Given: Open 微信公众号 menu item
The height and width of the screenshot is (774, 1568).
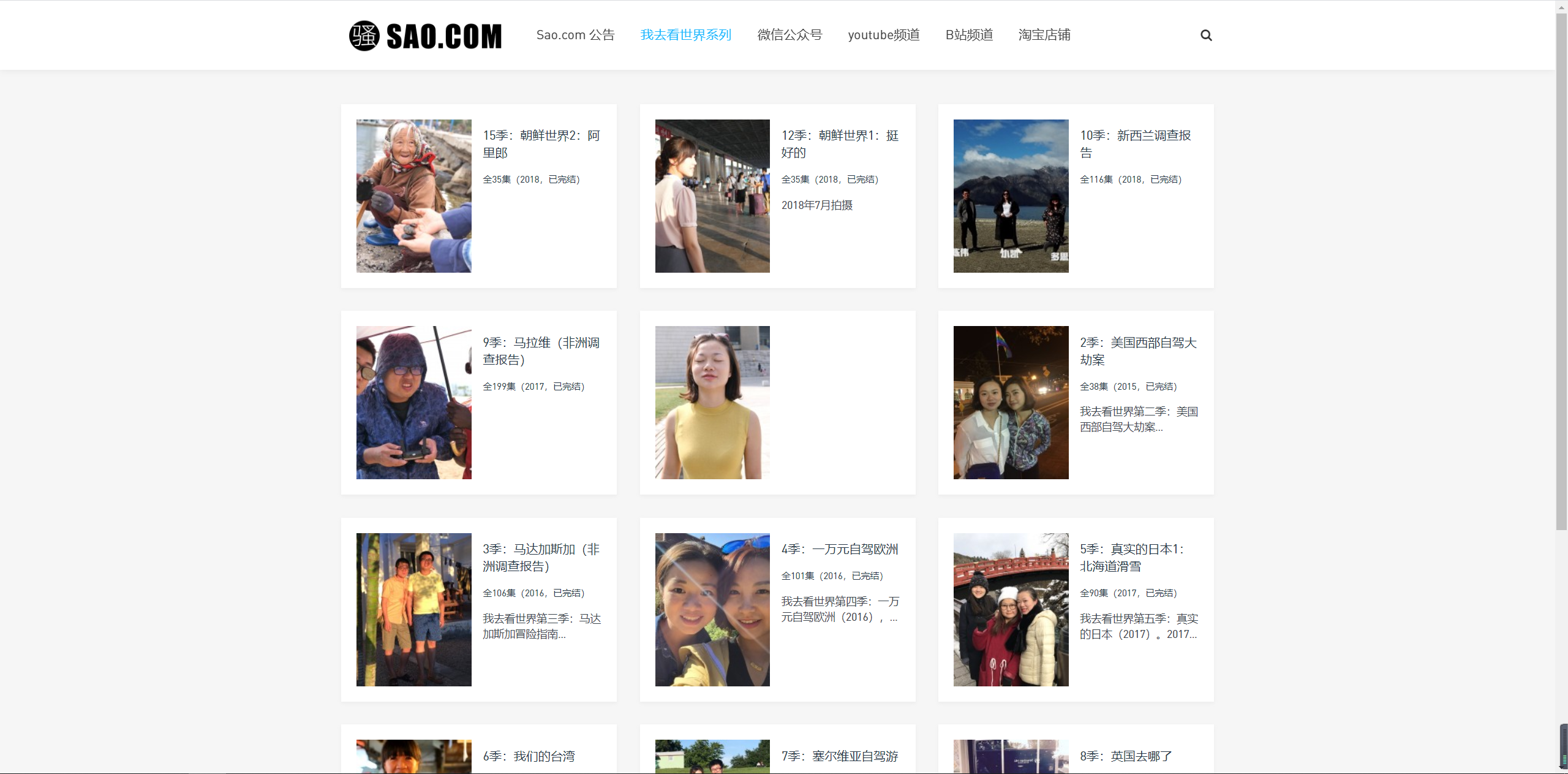Looking at the screenshot, I should (790, 35).
